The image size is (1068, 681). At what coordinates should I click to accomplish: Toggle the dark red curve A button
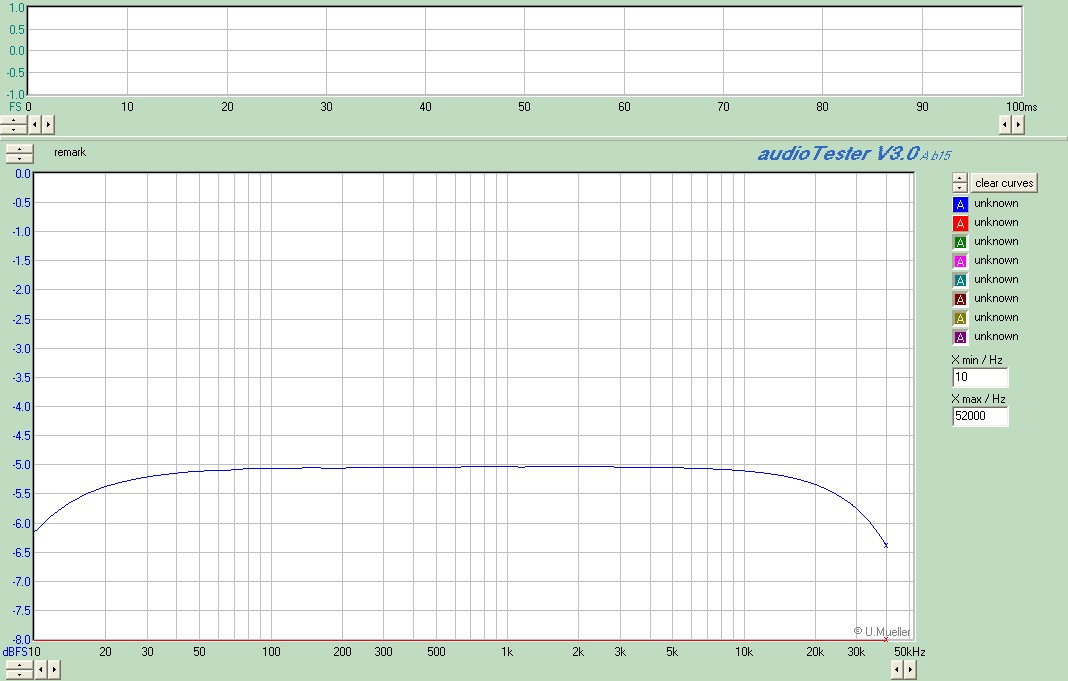(960, 299)
